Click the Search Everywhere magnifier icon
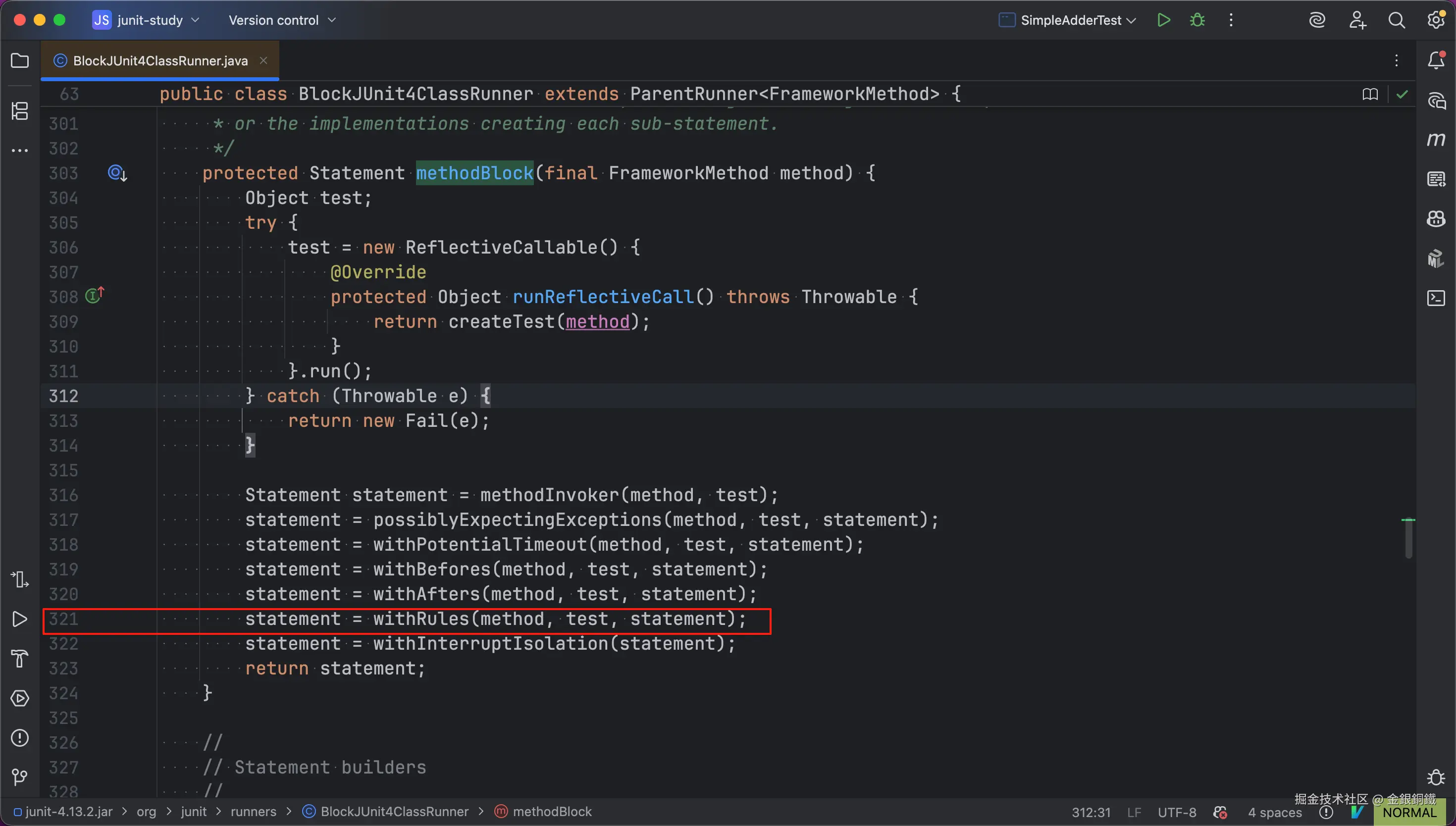The height and width of the screenshot is (826, 1456). point(1397,20)
